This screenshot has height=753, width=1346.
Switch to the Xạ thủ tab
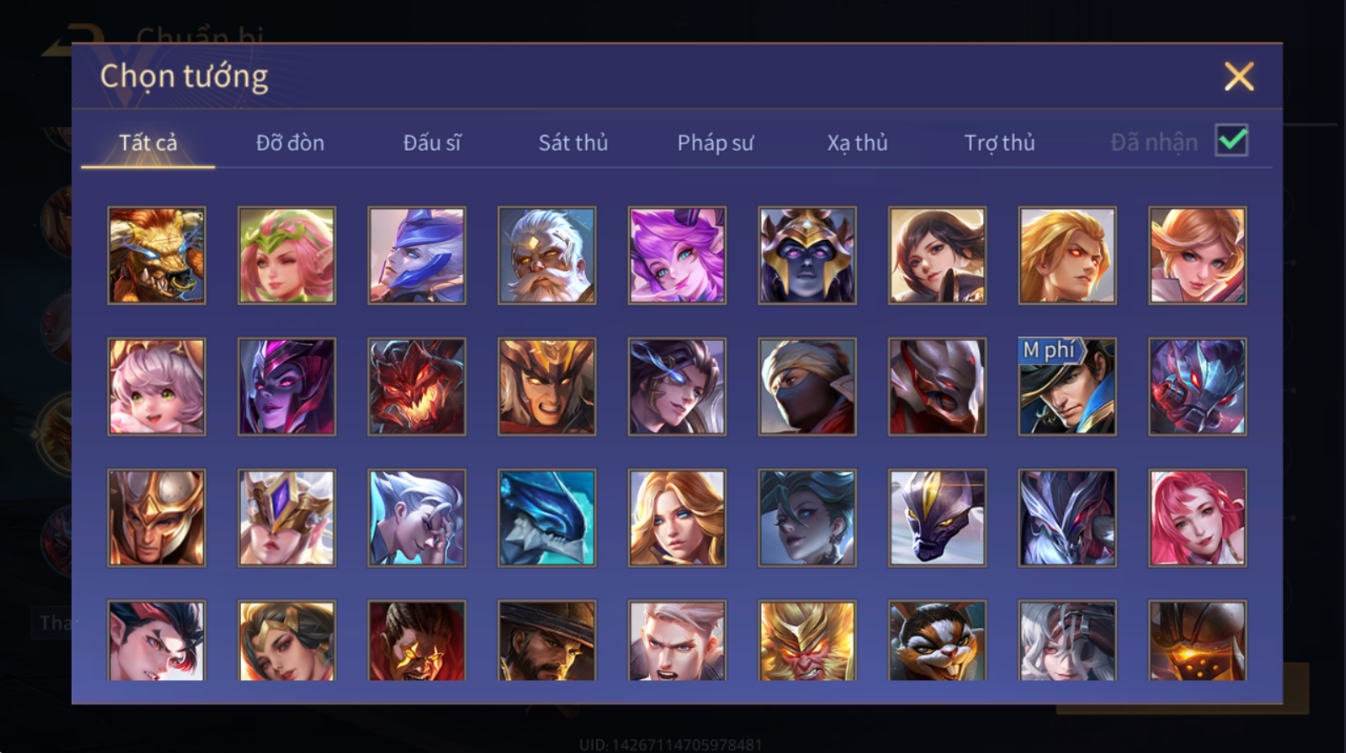tap(857, 143)
